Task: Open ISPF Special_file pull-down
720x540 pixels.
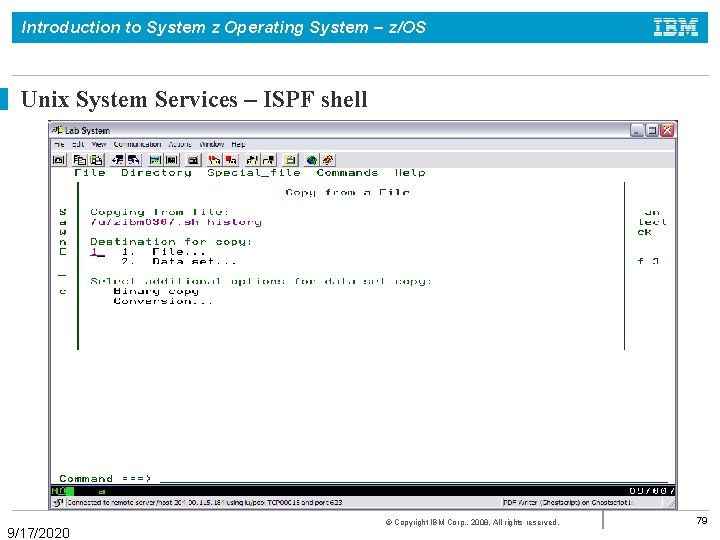Action: [254, 173]
